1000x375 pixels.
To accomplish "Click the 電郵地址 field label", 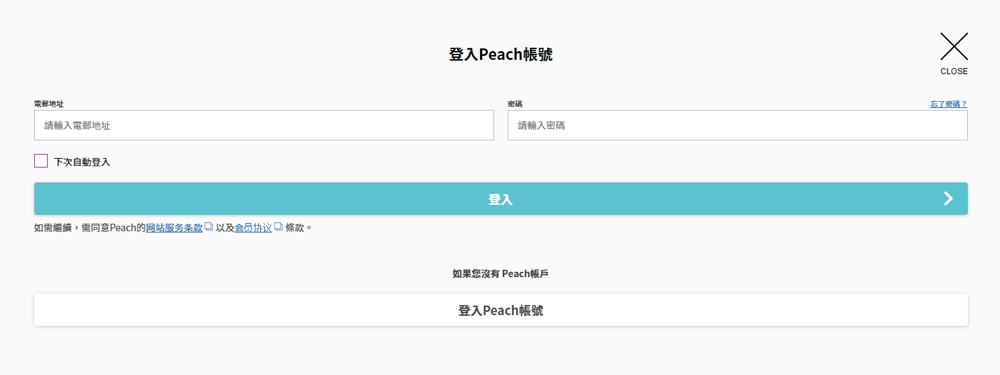I will [x=49, y=104].
